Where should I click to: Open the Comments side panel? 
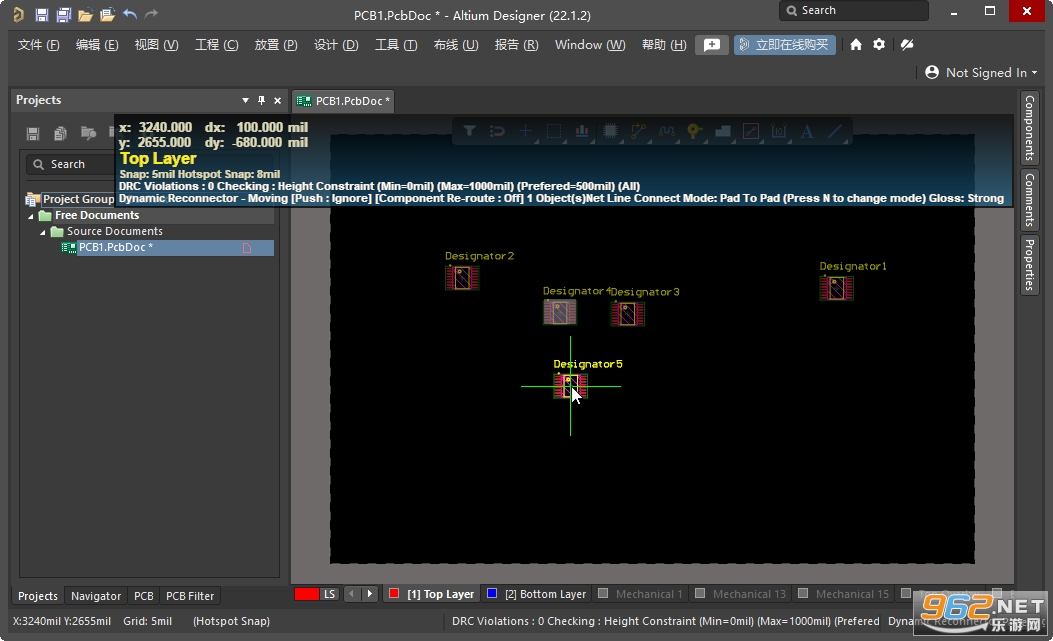point(1029,200)
